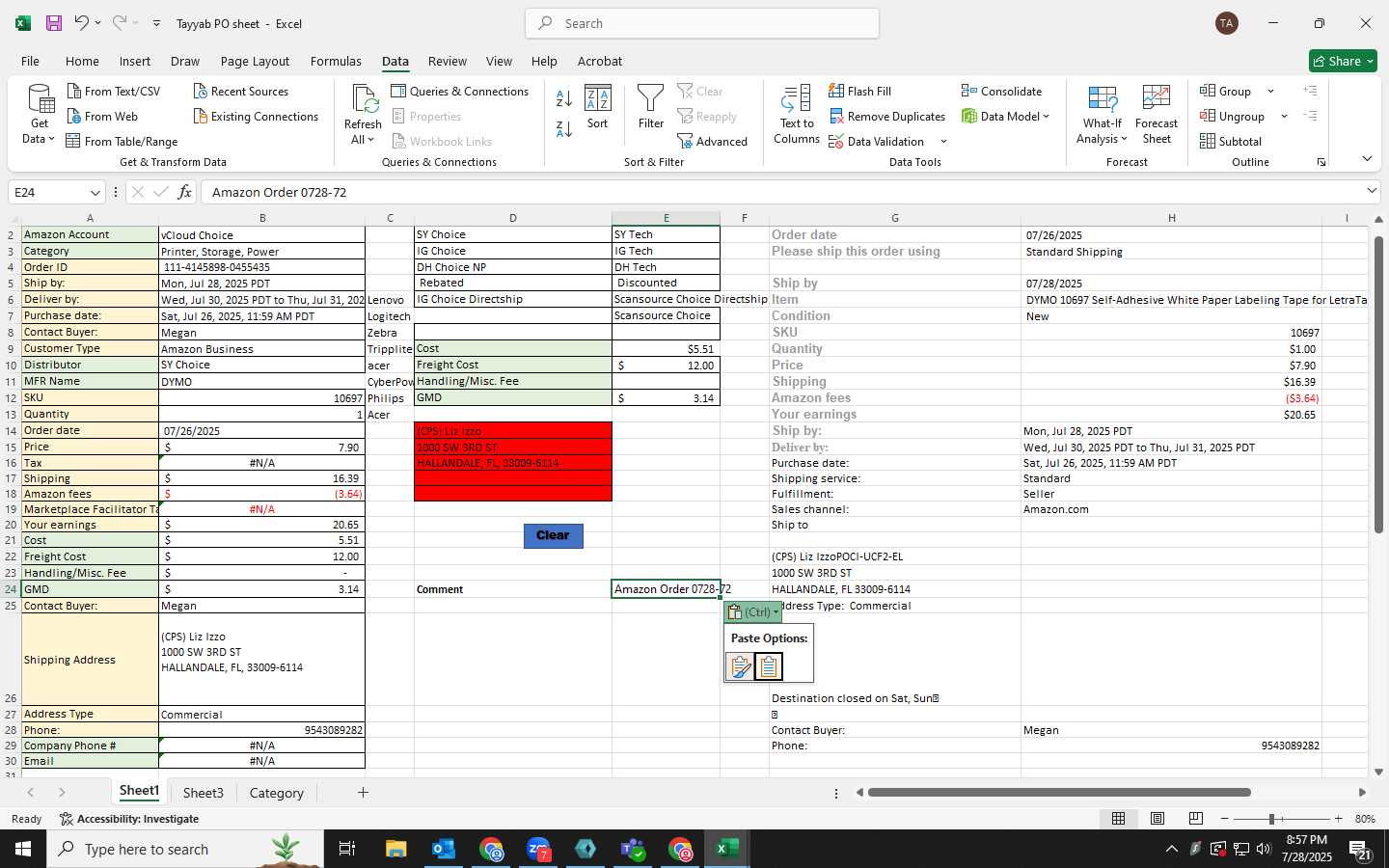
Task: Click the zoom slider handle
Action: (1271, 819)
